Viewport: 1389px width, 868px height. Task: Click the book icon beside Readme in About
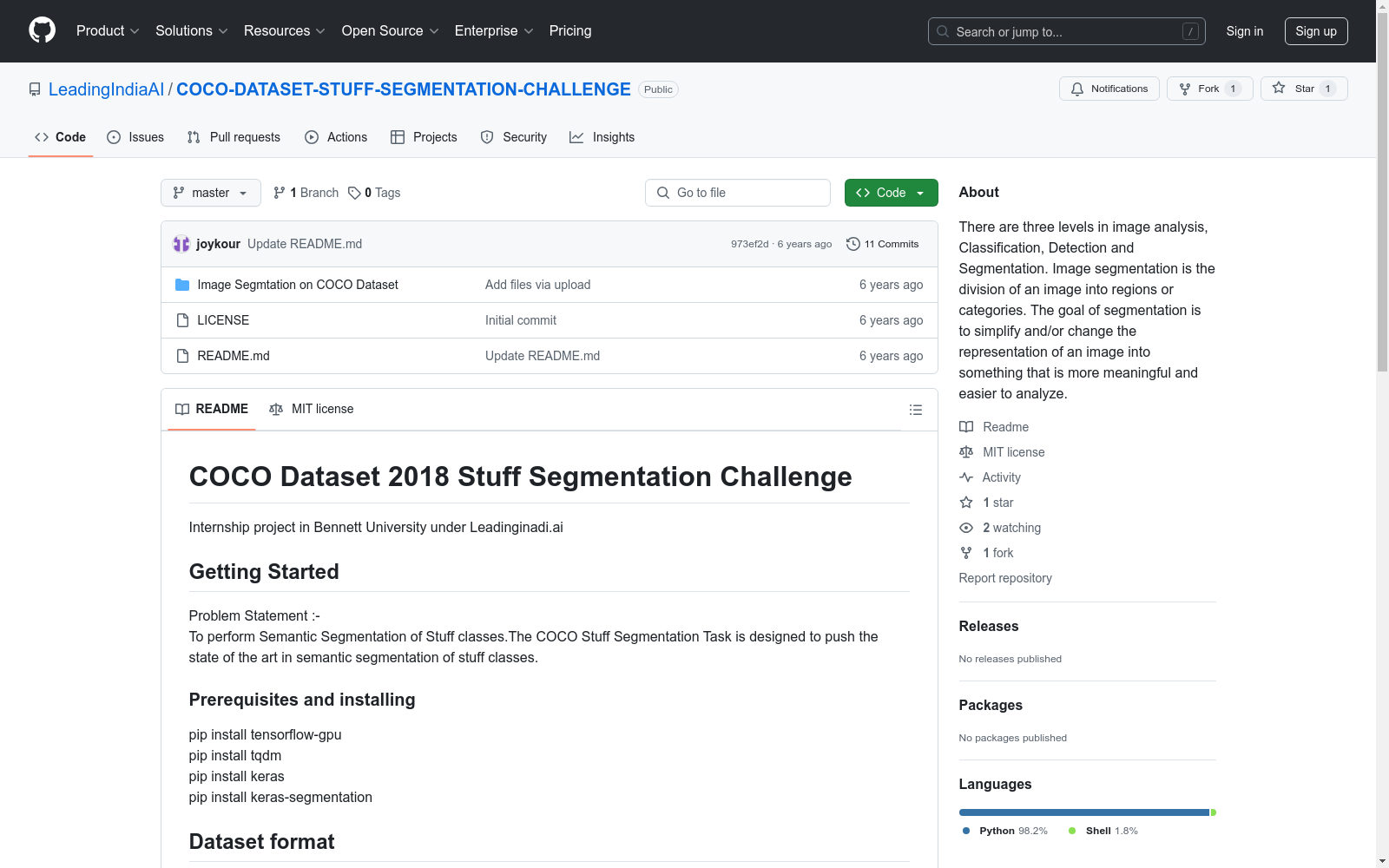[x=966, y=427]
